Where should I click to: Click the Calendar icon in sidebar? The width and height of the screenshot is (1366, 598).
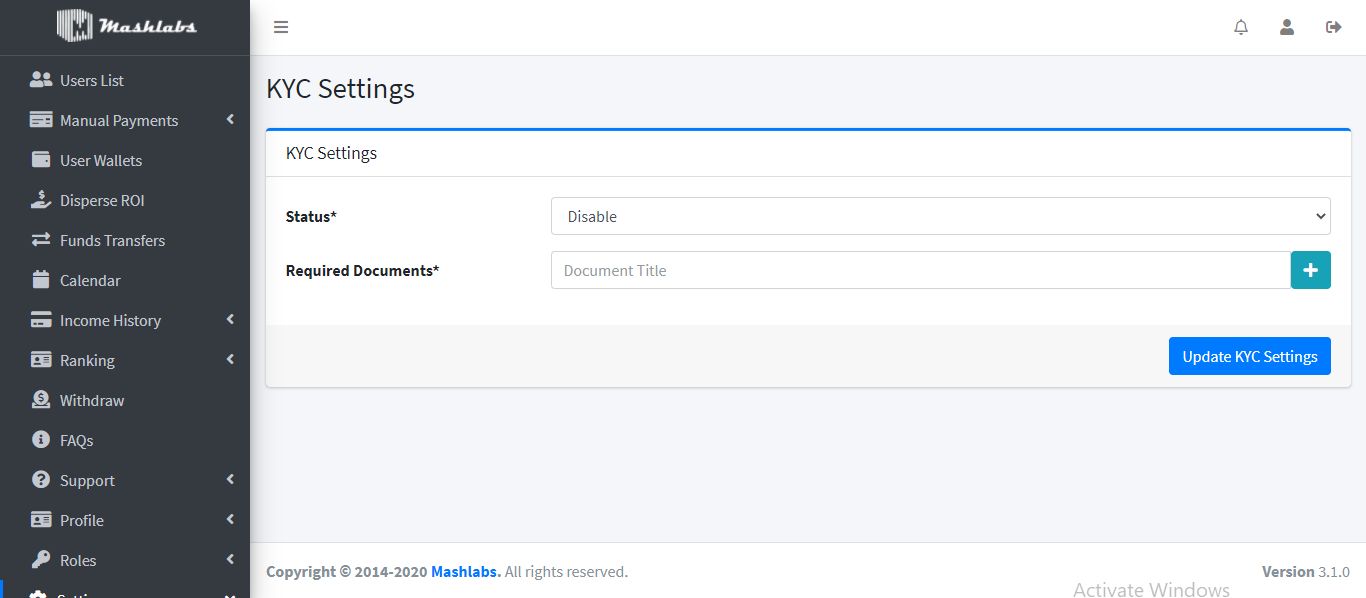tap(41, 280)
